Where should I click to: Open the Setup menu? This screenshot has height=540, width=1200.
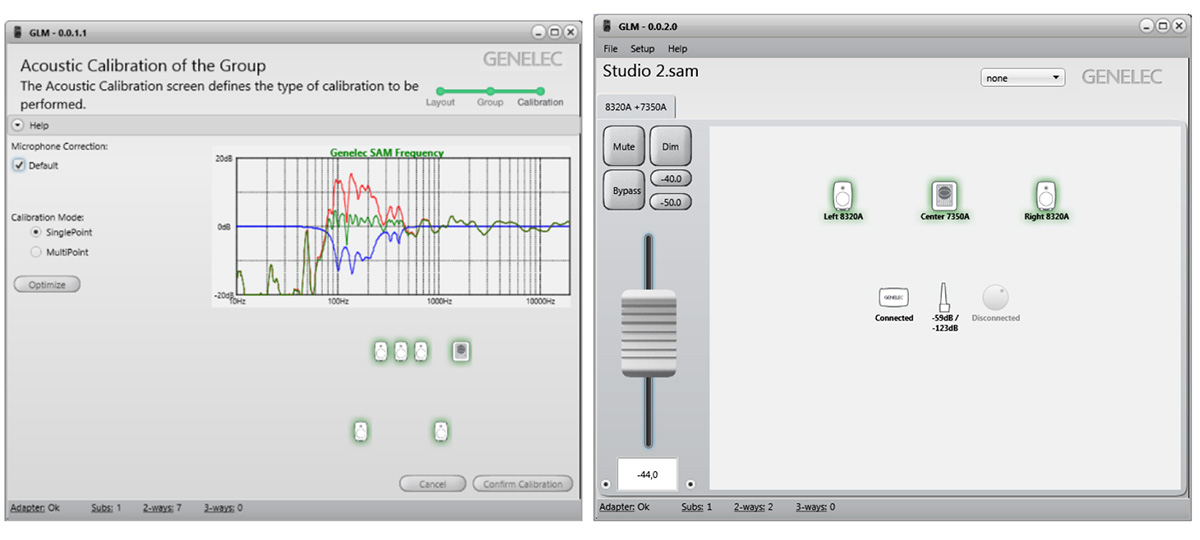point(642,49)
